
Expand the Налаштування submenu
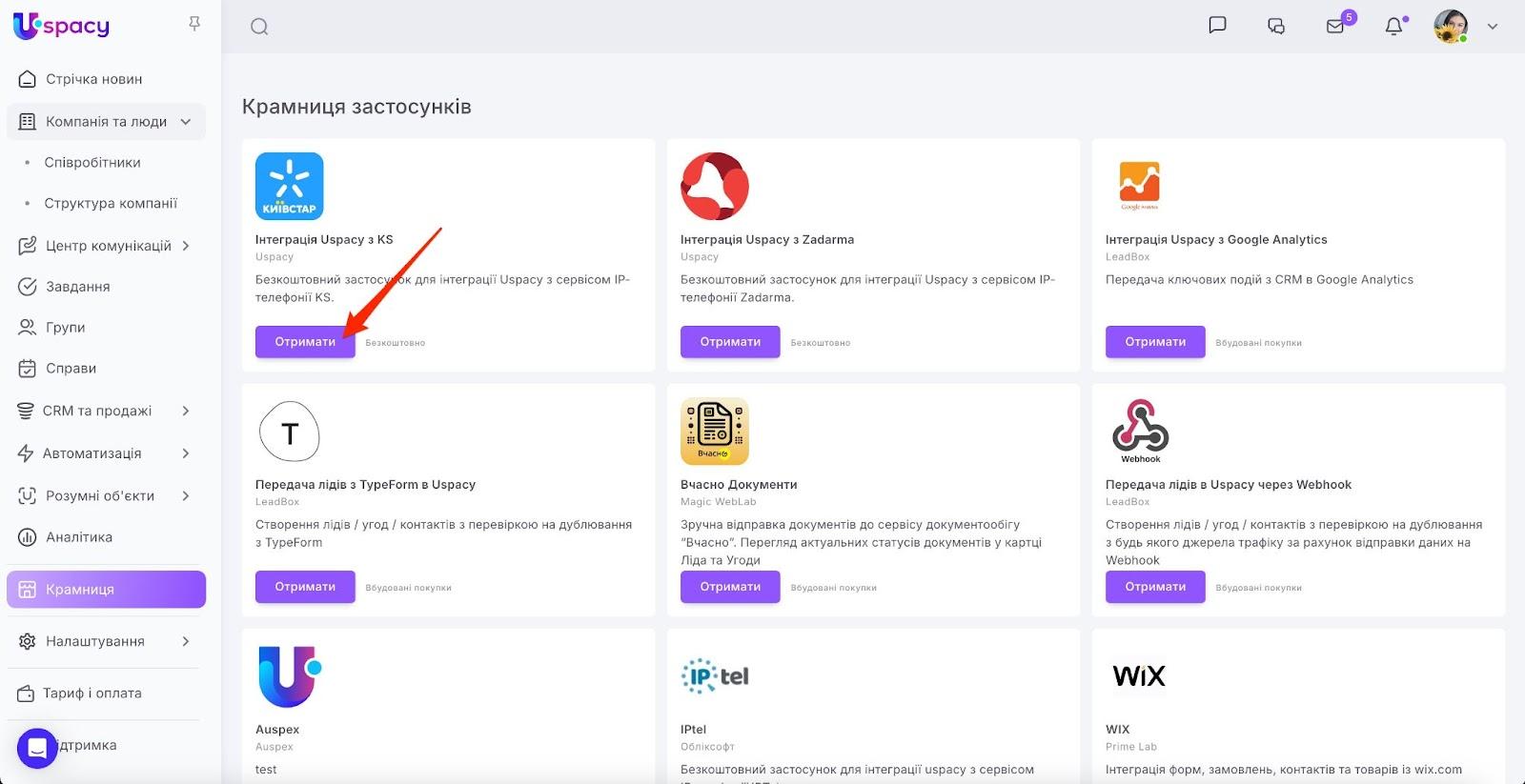pos(186,641)
